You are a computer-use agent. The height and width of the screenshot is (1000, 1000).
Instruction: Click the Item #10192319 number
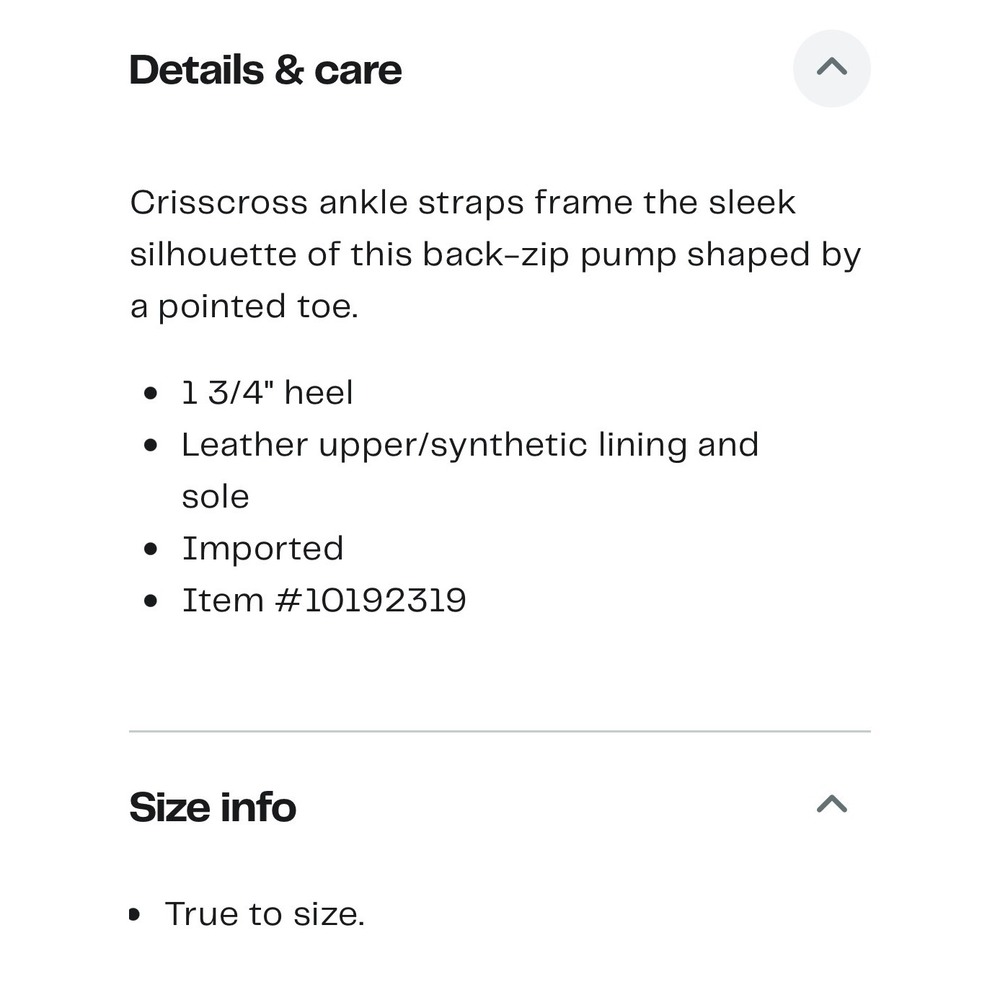[x=324, y=601]
